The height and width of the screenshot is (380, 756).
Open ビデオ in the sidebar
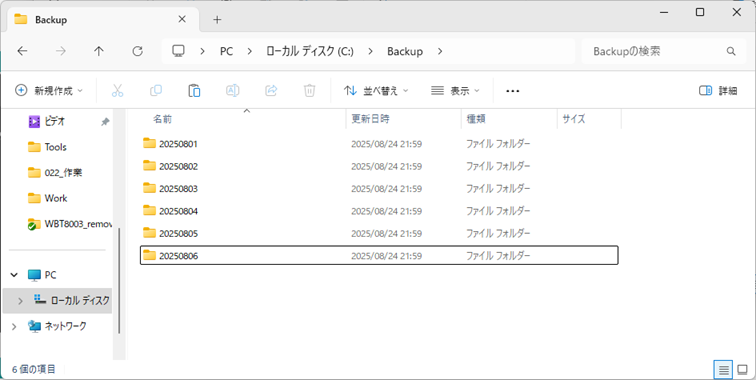pos(55,122)
